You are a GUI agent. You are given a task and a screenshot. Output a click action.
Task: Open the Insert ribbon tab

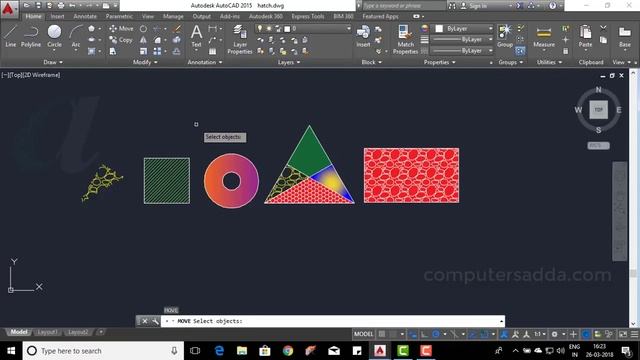click(58, 16)
